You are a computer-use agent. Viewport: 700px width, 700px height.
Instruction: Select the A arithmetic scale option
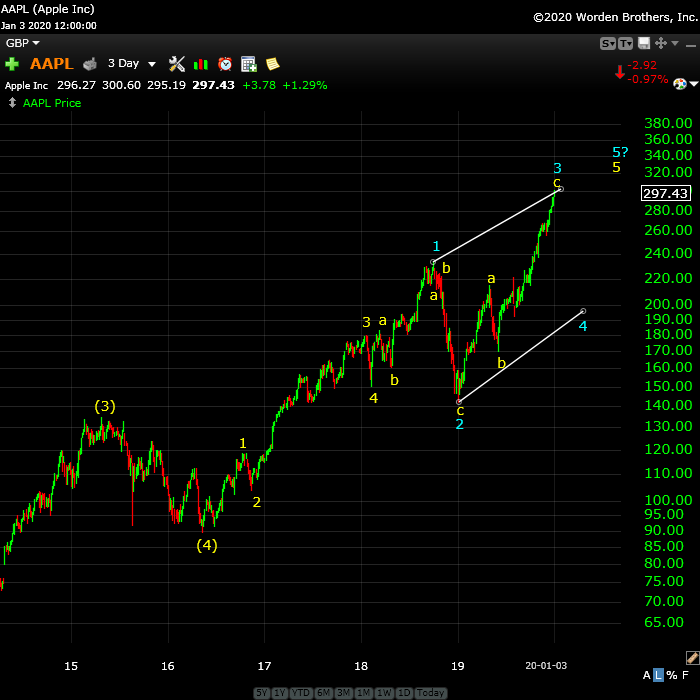[x=646, y=675]
